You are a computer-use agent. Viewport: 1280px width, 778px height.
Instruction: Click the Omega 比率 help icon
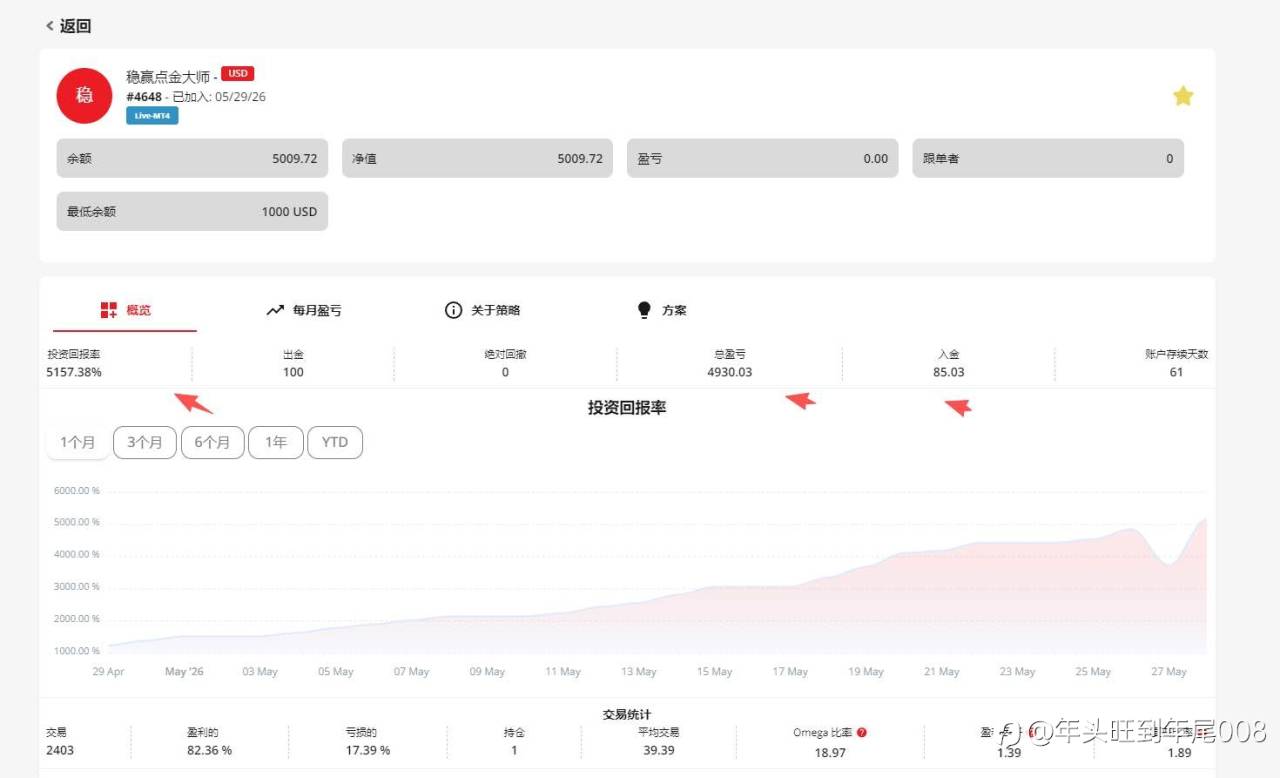point(862,732)
